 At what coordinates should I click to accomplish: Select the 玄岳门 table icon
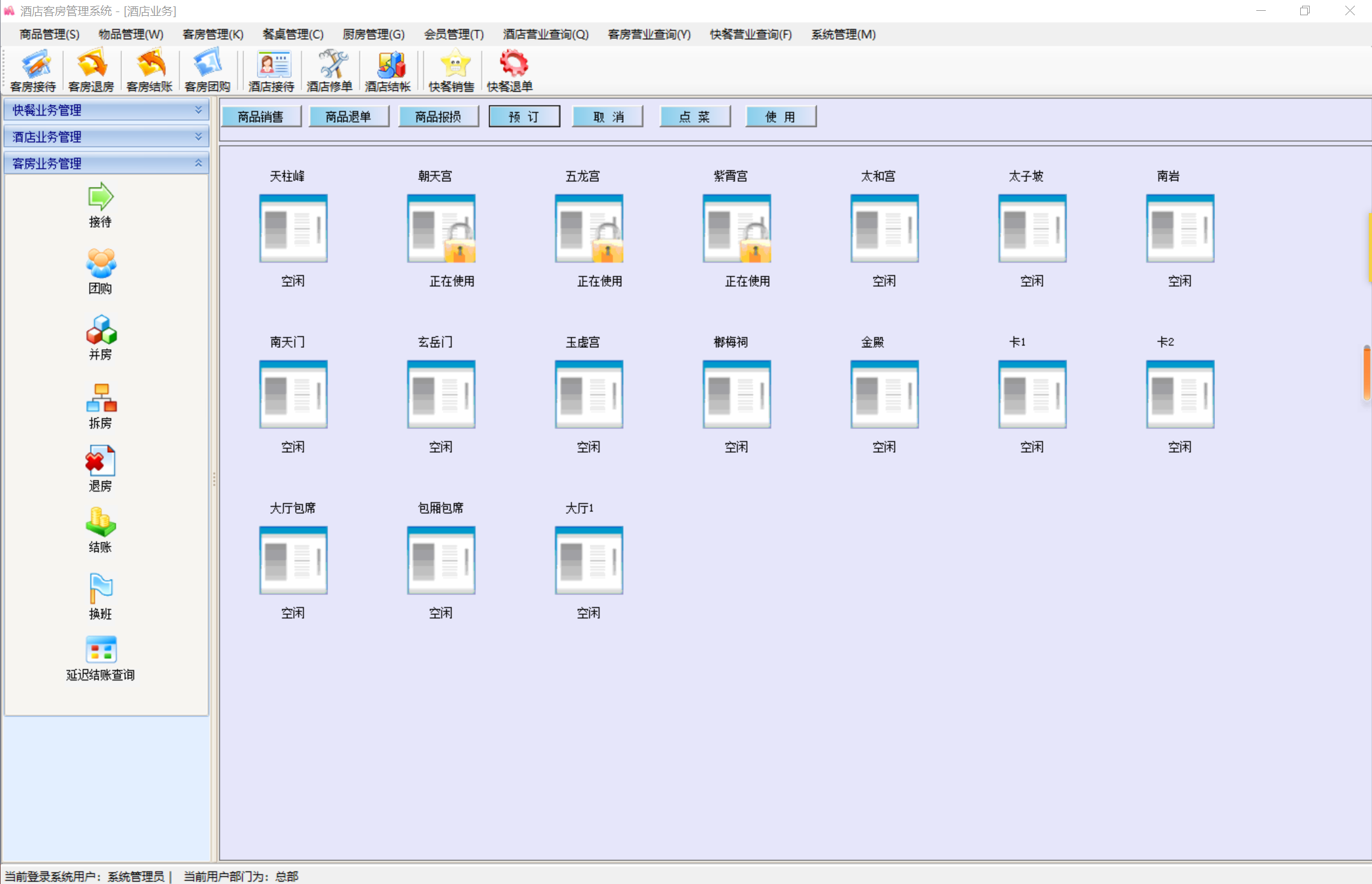pyautogui.click(x=441, y=394)
